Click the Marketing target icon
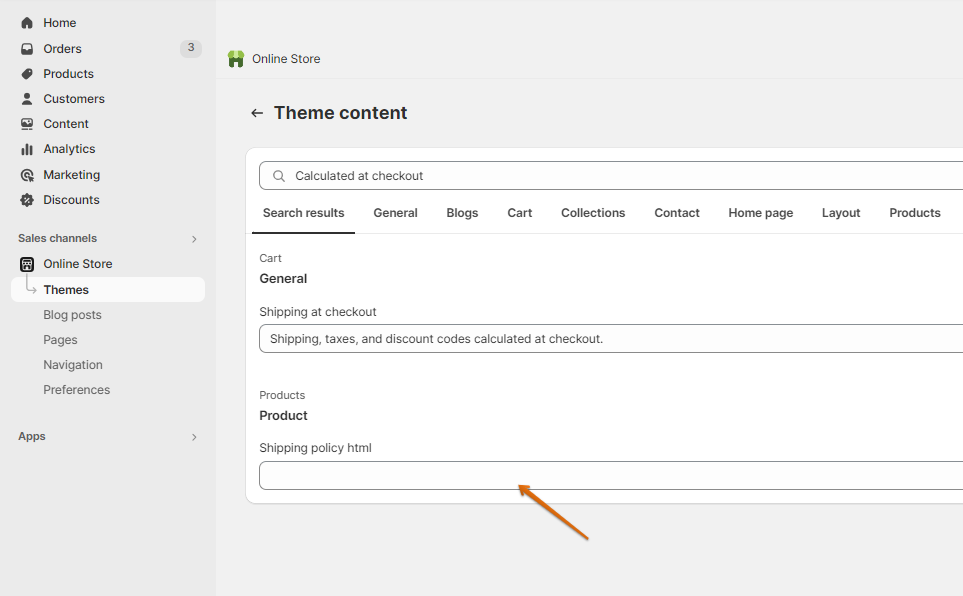Image resolution: width=963 pixels, height=596 pixels. (27, 175)
